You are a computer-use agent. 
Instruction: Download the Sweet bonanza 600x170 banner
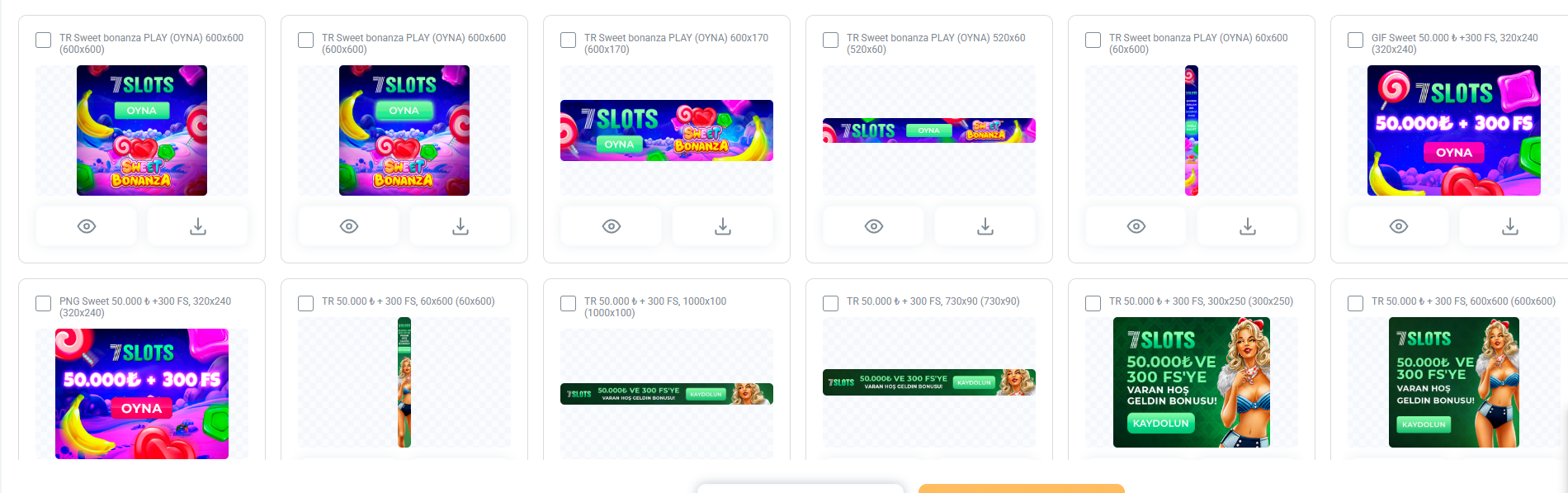(723, 226)
